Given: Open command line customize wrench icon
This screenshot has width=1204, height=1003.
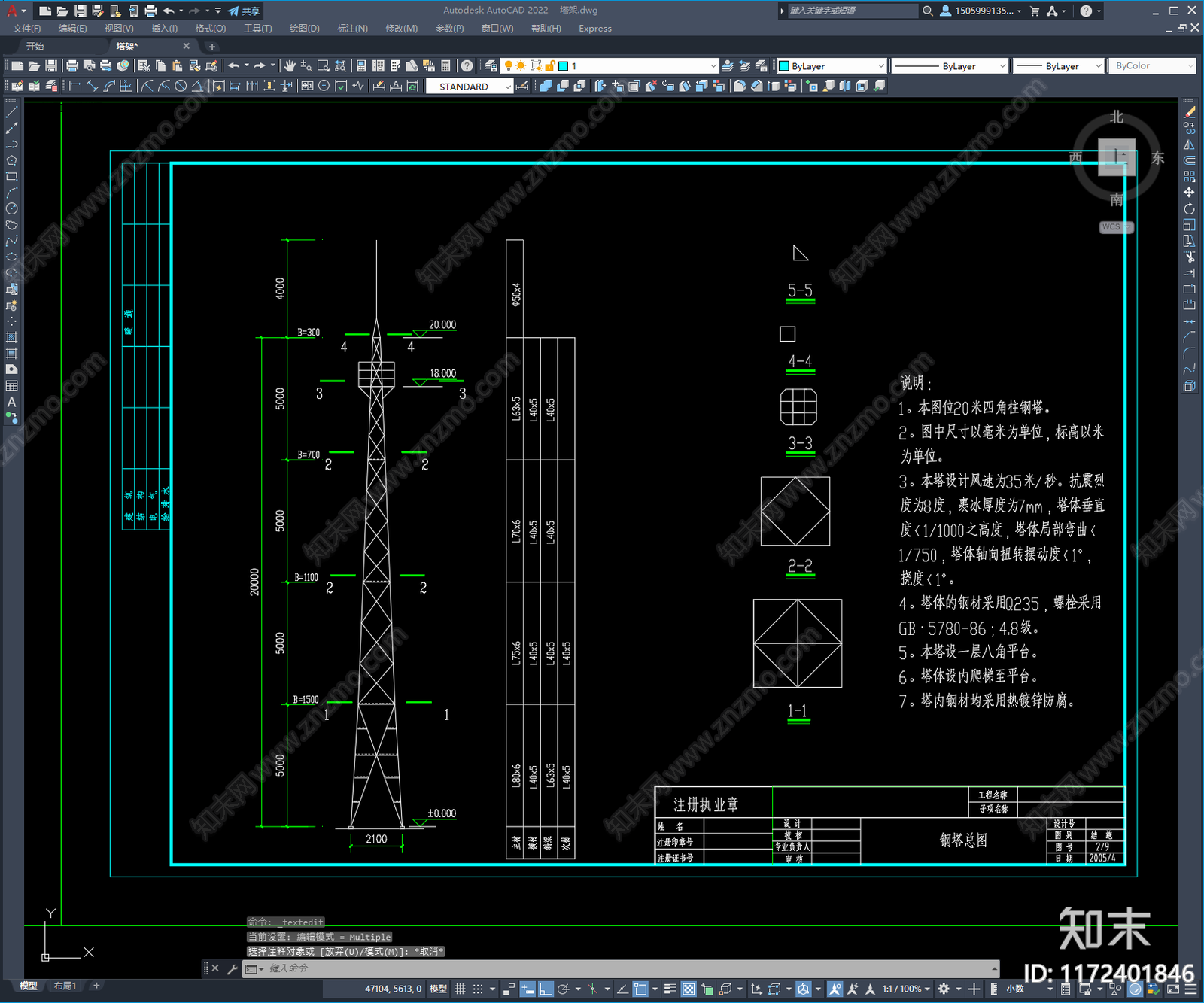Looking at the screenshot, I should (233, 968).
